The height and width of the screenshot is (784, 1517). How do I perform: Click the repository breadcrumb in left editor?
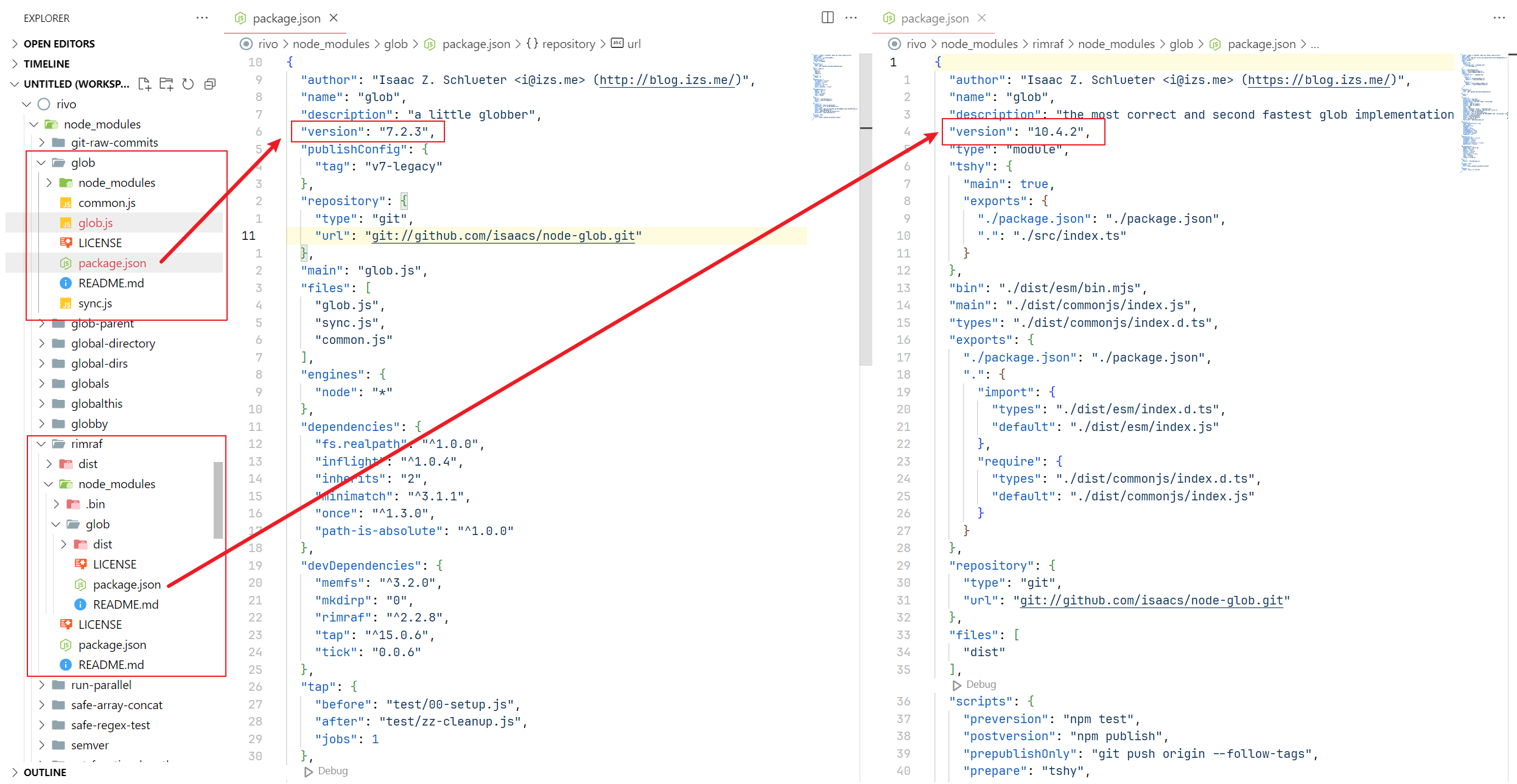568,44
